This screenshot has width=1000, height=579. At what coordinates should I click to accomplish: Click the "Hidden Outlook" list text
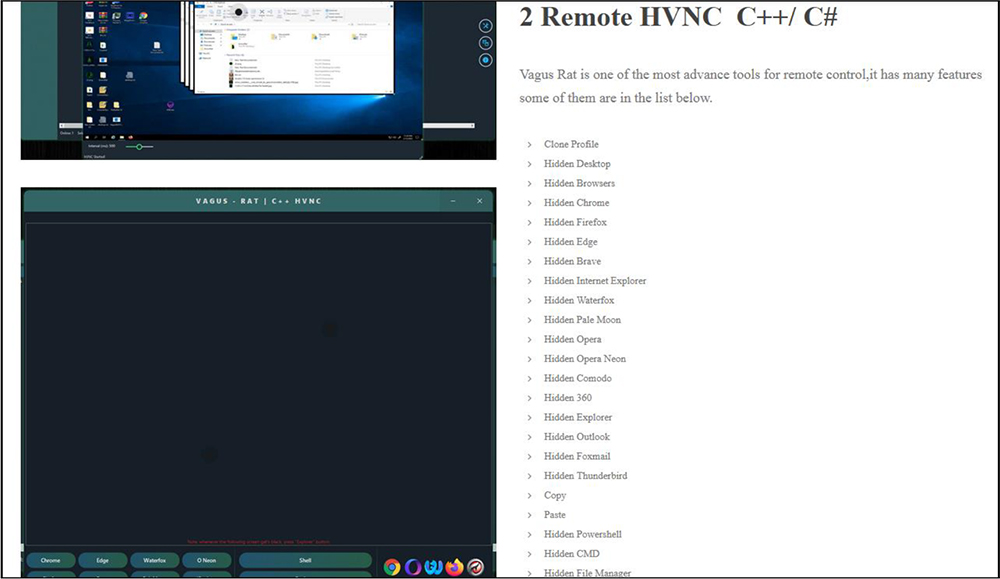pyautogui.click(x=577, y=437)
